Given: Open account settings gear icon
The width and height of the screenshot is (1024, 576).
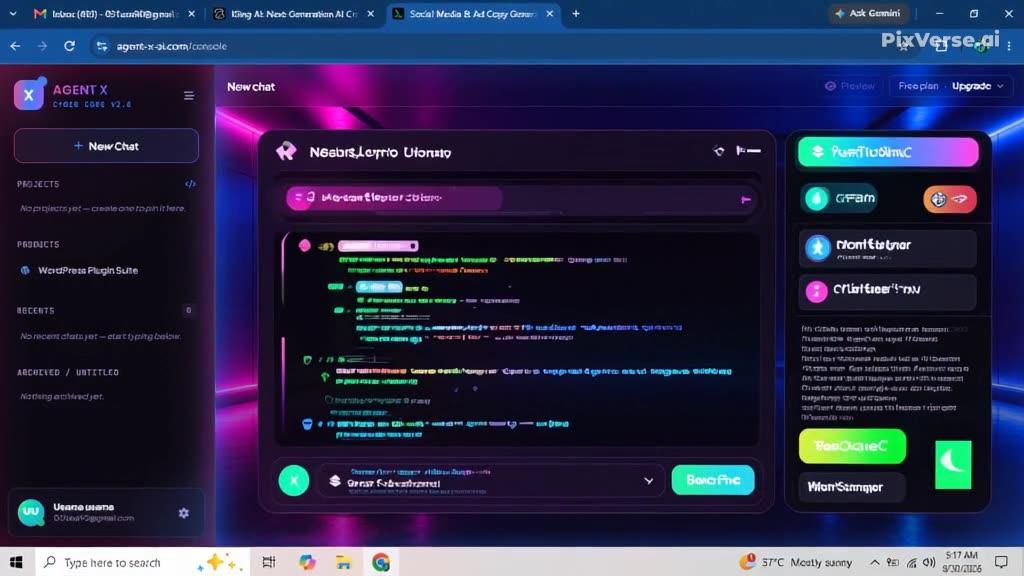Looking at the screenshot, I should [x=184, y=513].
